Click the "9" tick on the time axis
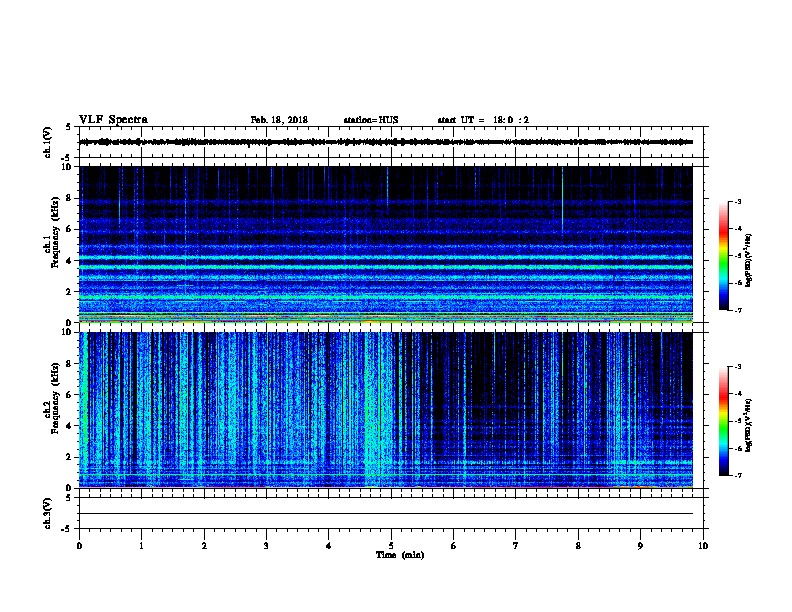 point(640,545)
